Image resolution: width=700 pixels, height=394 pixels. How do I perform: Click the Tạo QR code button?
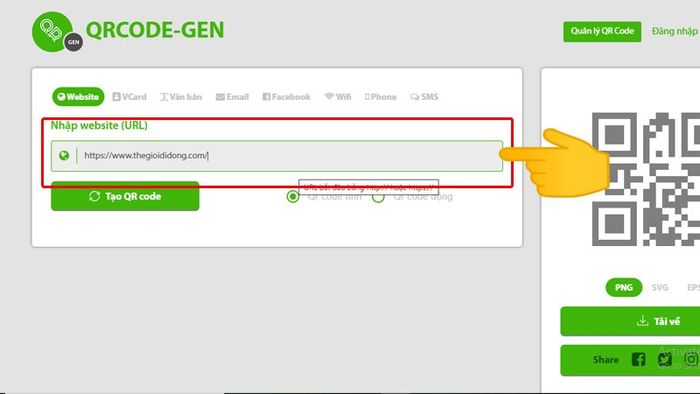click(x=125, y=196)
